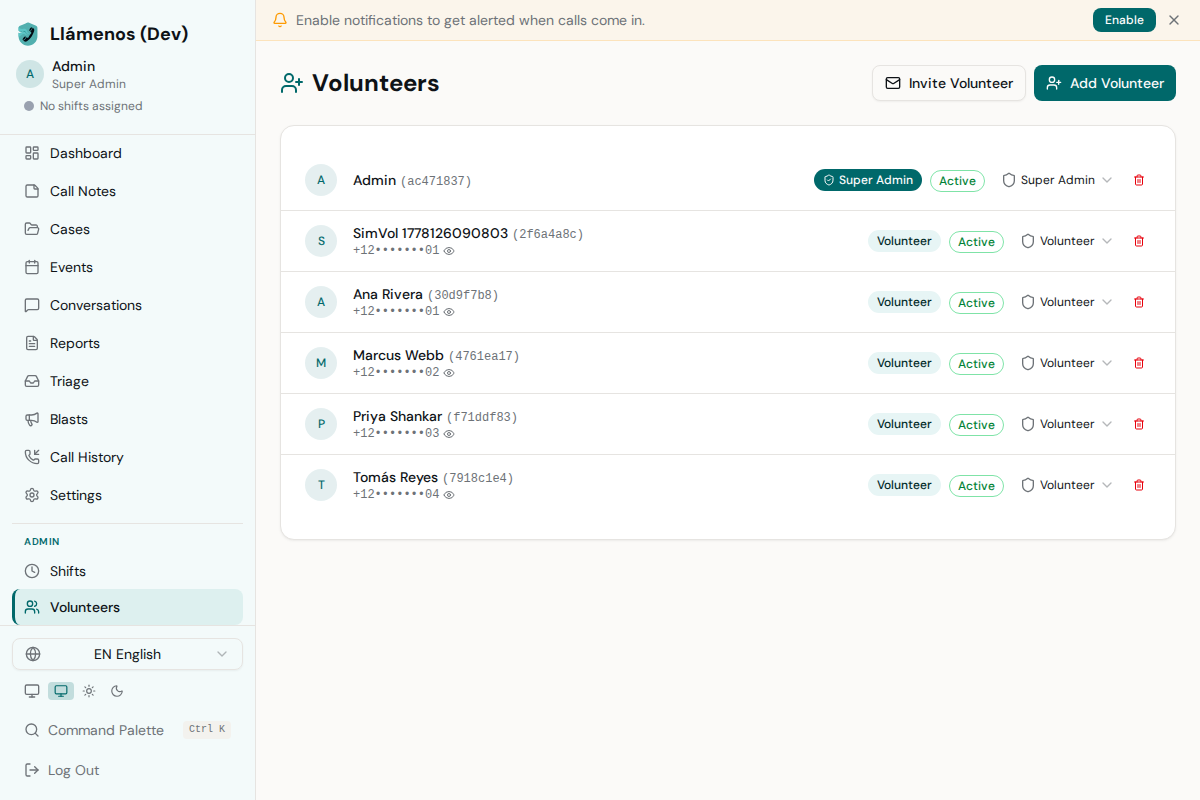The width and height of the screenshot is (1200, 800).
Task: Expand Ana Rivera's role dropdown
Action: [x=1066, y=302]
